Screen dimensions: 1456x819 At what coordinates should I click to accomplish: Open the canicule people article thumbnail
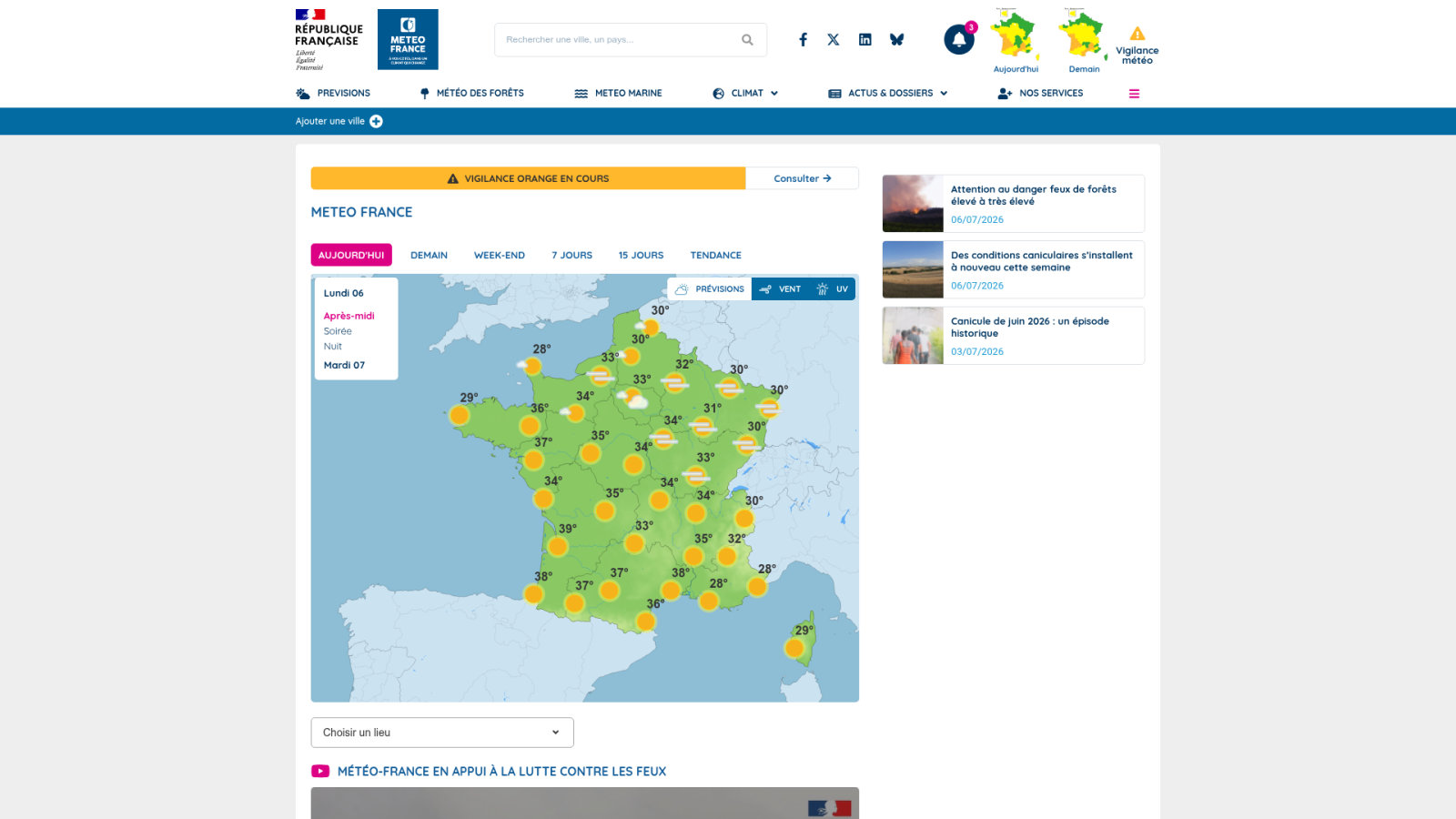913,336
